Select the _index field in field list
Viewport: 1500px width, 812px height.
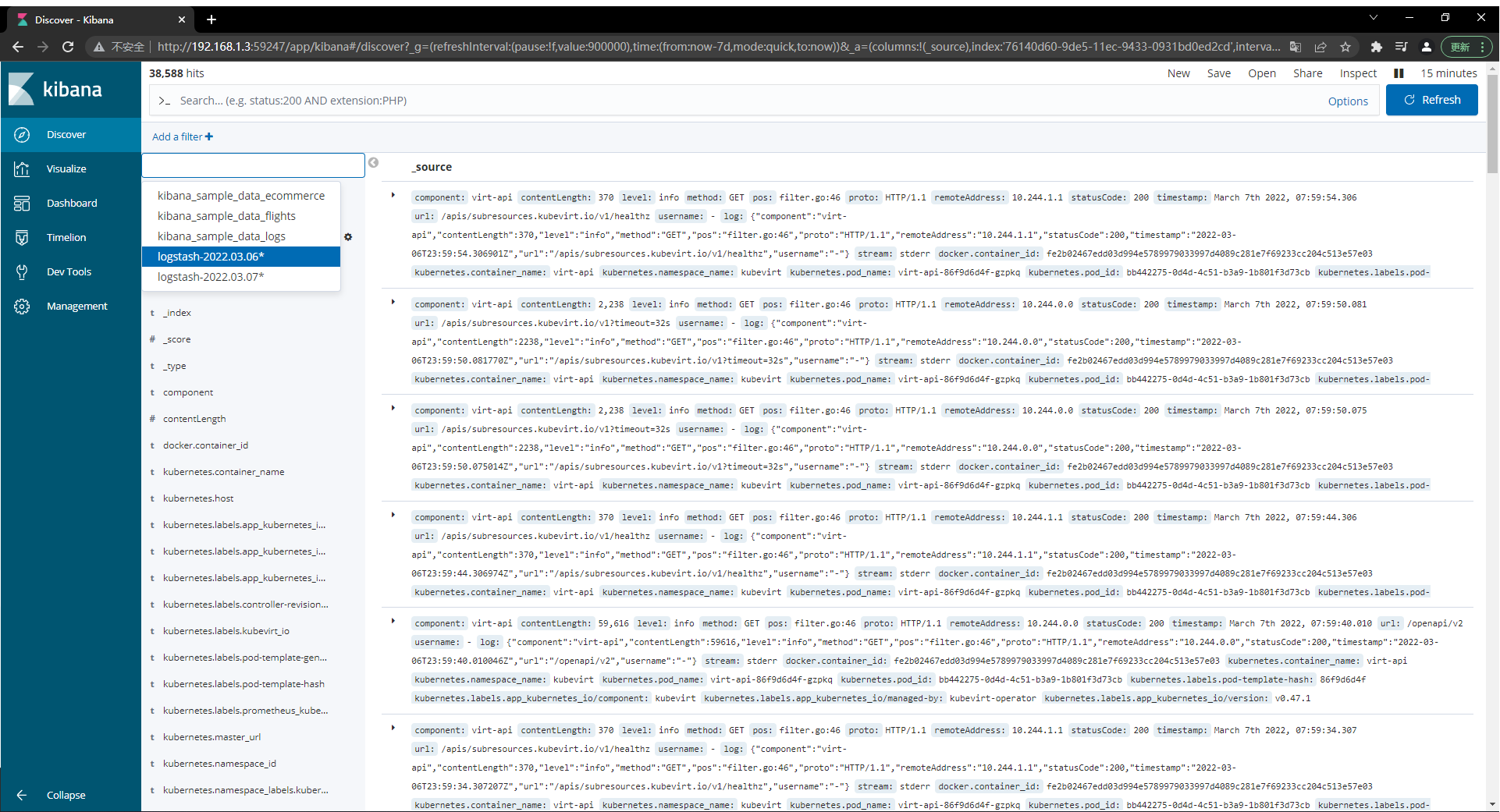click(x=177, y=313)
